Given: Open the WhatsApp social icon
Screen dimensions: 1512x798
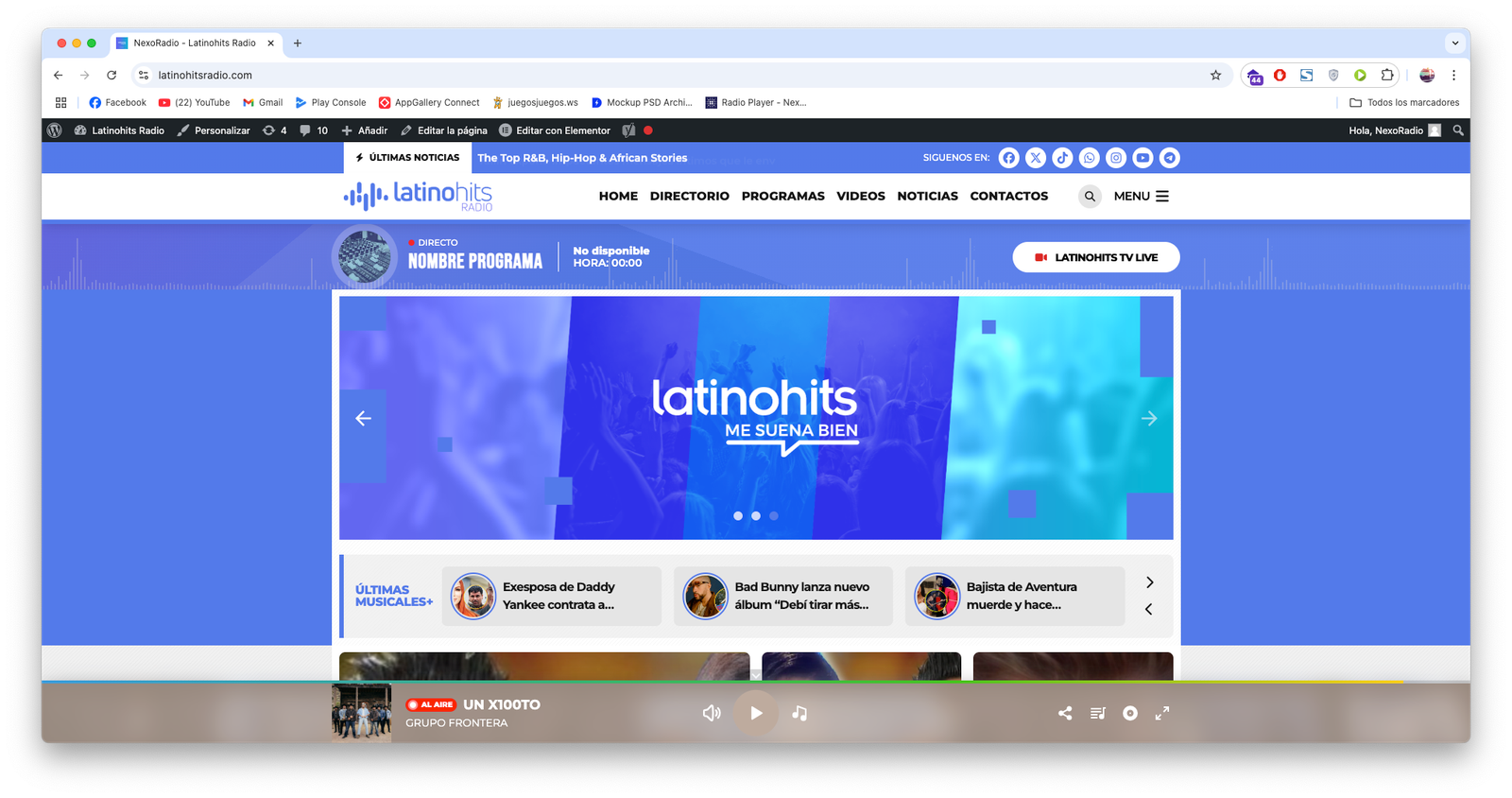Looking at the screenshot, I should coord(1090,158).
